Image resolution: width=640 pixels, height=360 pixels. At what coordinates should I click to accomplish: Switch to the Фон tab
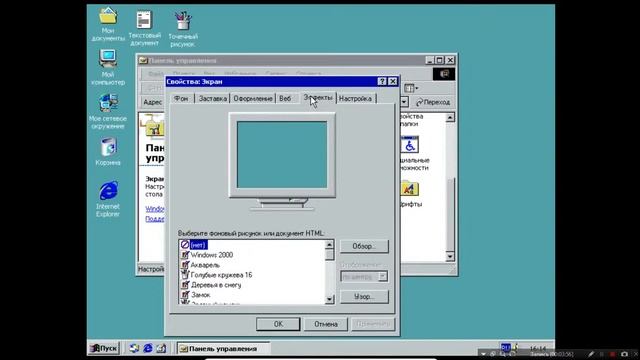pyautogui.click(x=181, y=99)
